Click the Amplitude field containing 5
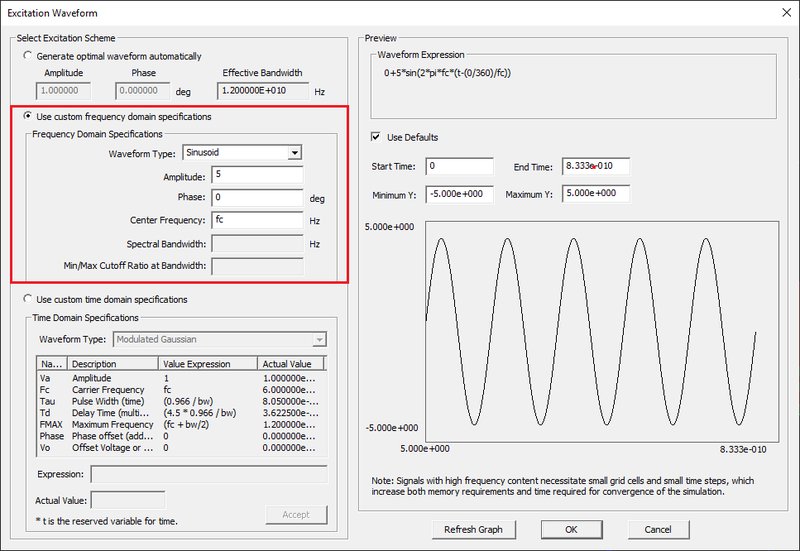 [258, 175]
